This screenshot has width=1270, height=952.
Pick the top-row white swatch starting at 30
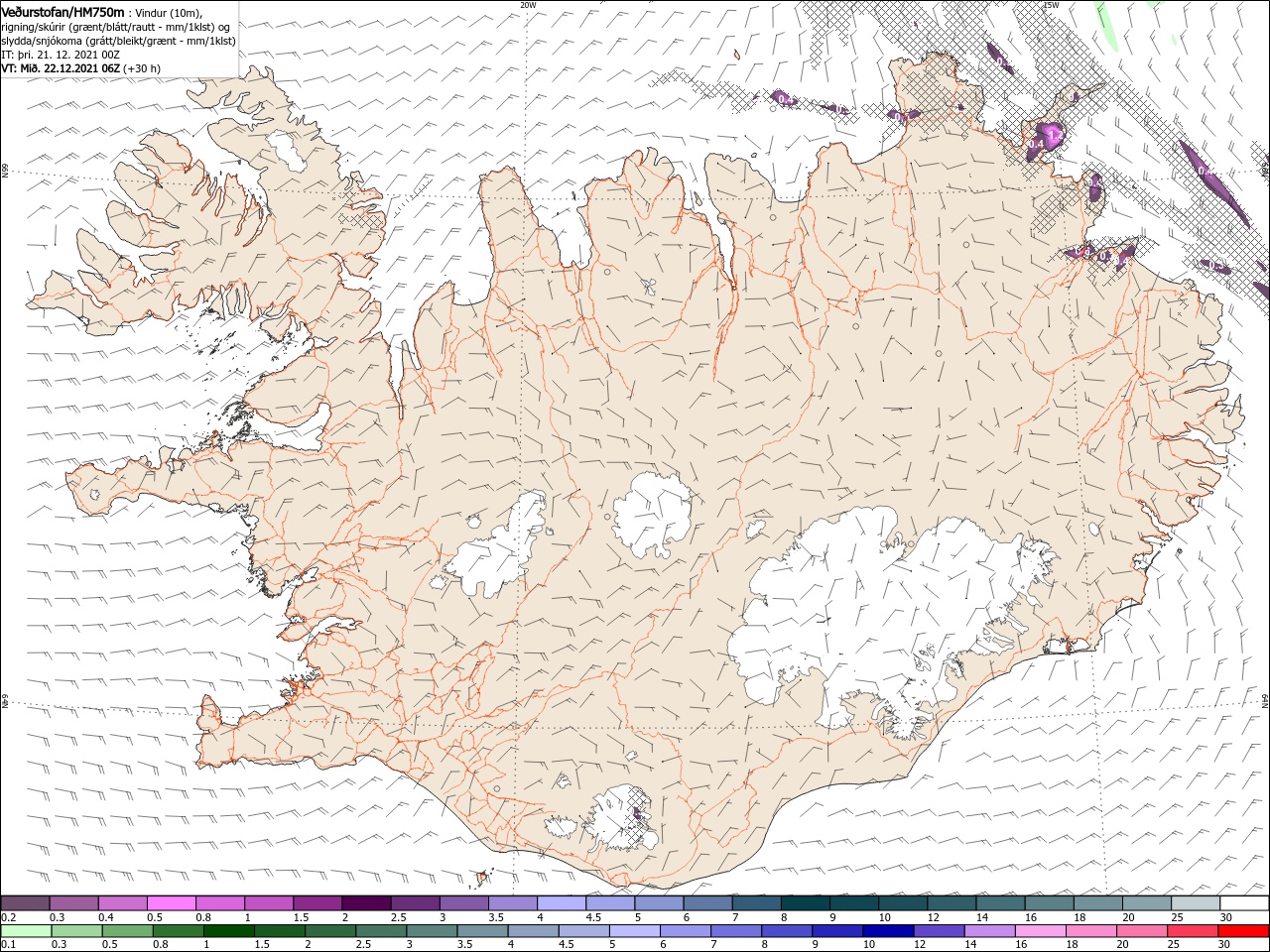[x=1244, y=903]
